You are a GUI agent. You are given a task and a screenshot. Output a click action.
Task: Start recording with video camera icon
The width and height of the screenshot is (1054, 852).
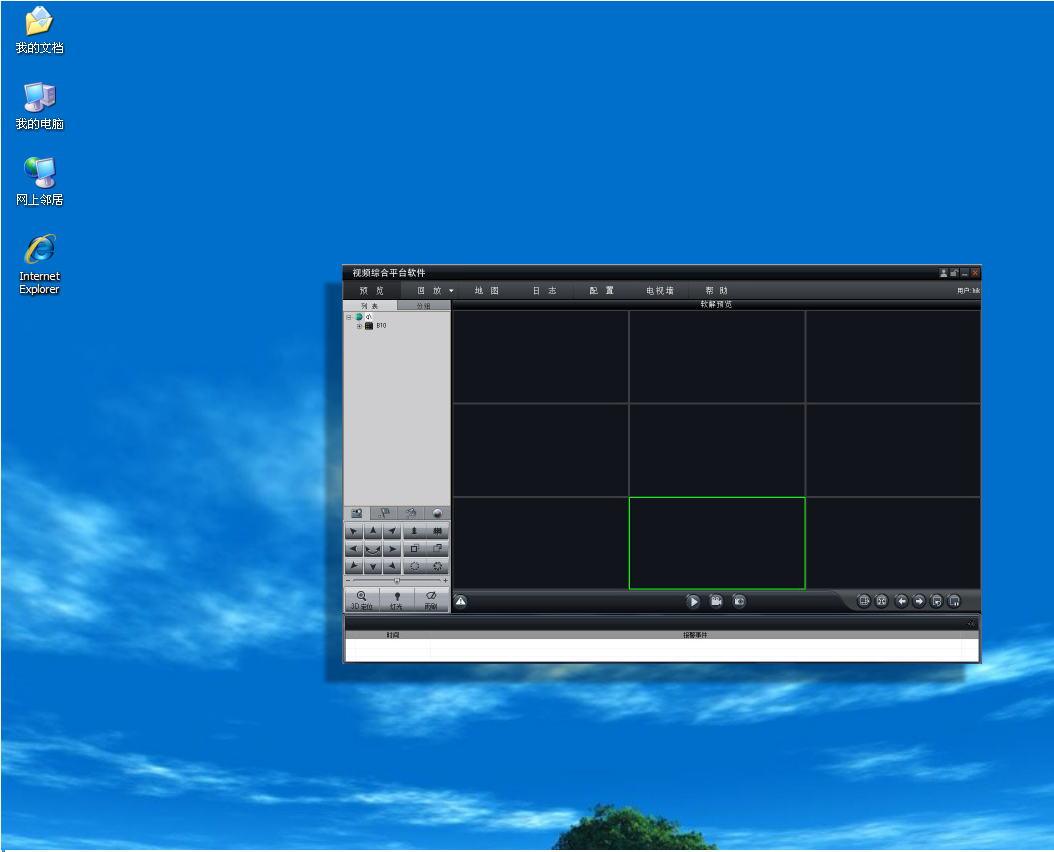tap(716, 601)
